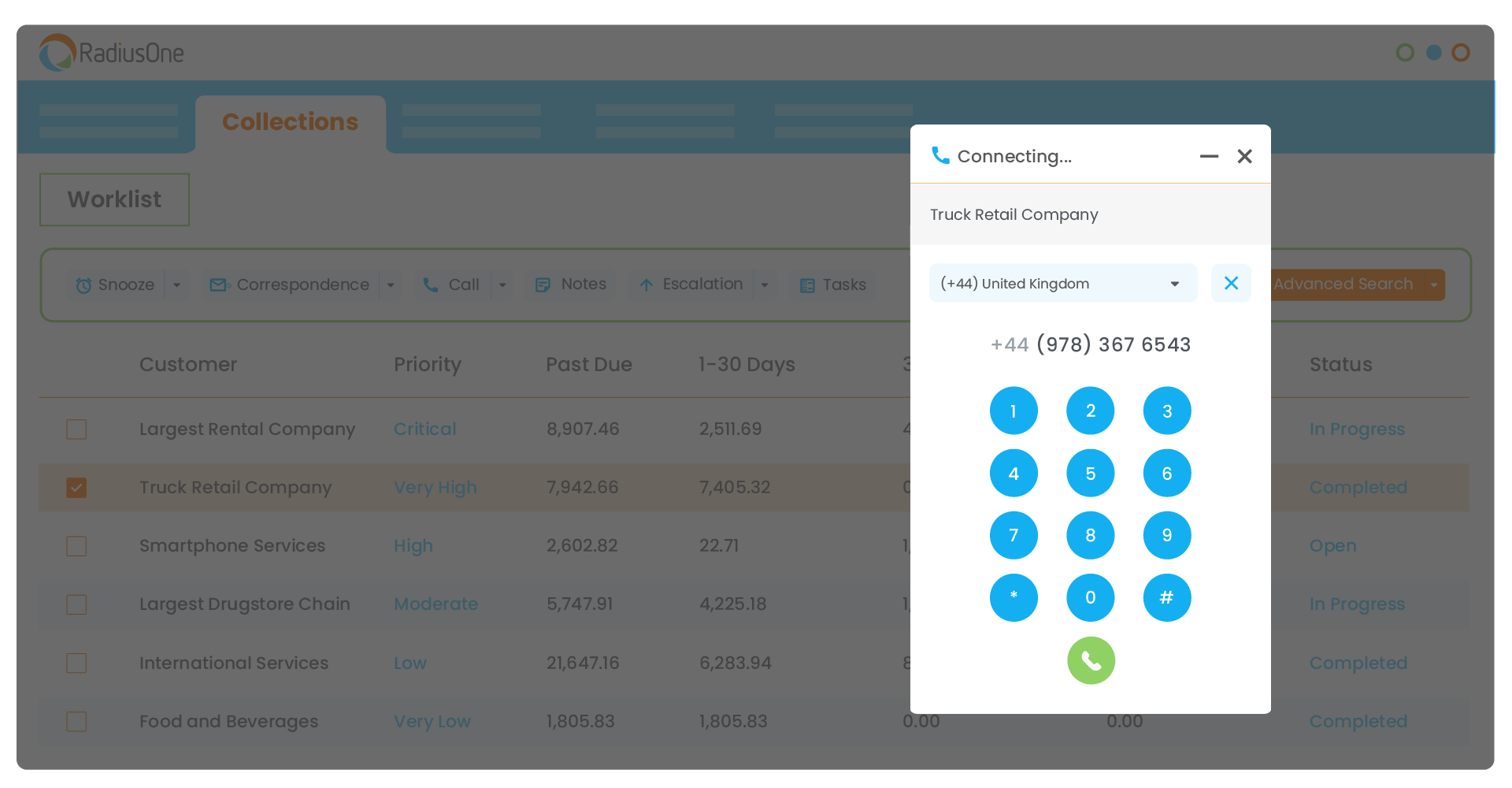Click the Correspondence envelope icon

coord(218,284)
